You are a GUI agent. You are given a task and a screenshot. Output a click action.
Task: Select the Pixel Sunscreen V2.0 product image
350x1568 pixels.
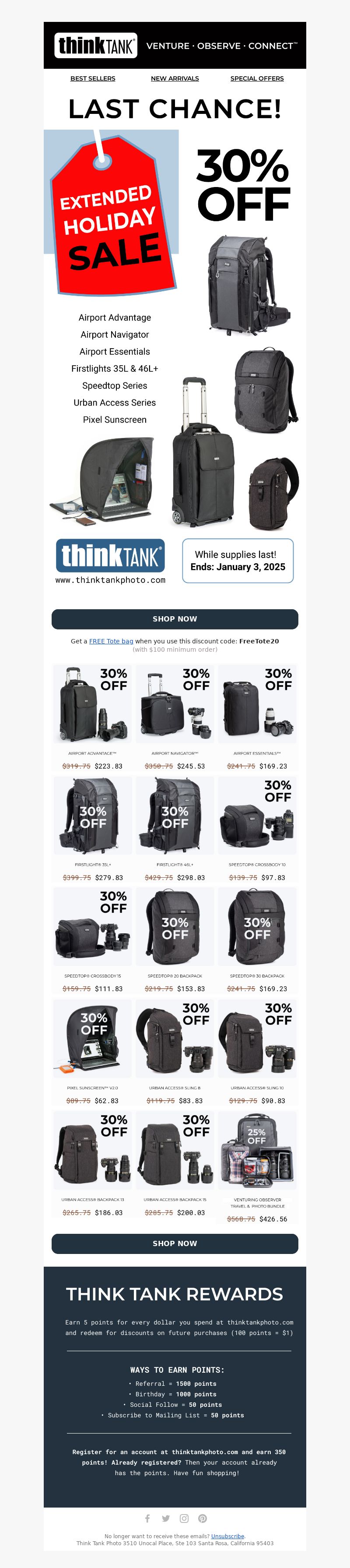pyautogui.click(x=93, y=1039)
